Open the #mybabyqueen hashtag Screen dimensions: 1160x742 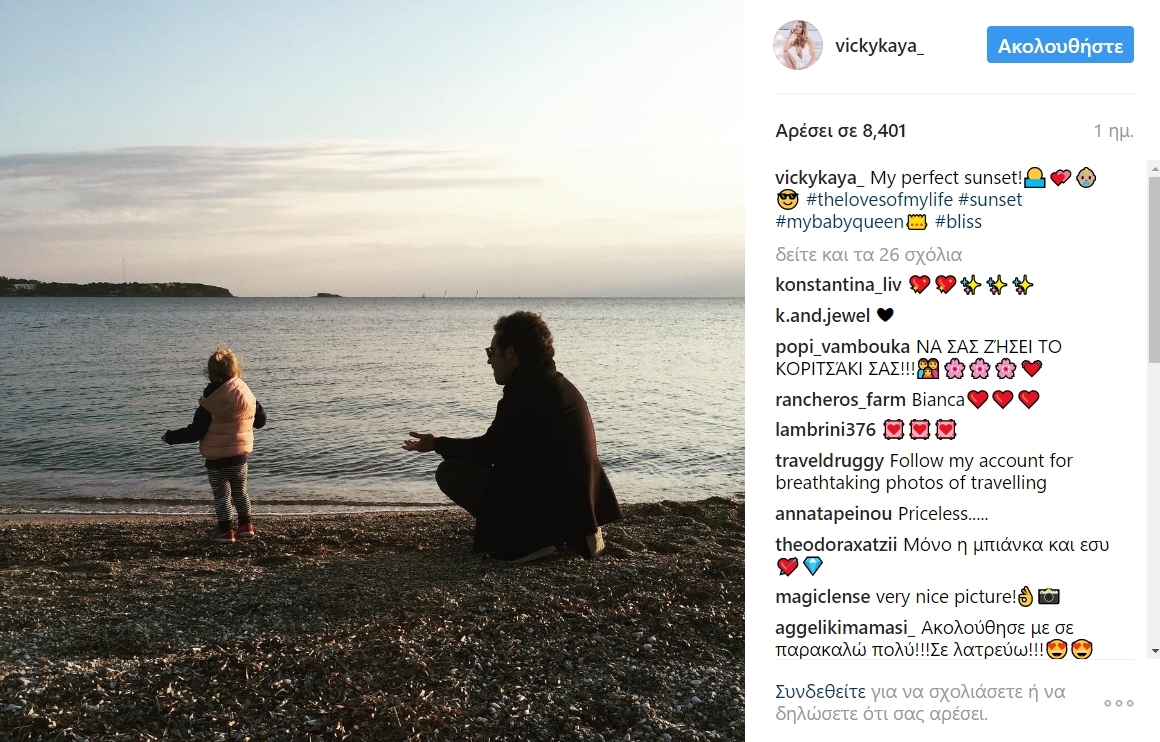pyautogui.click(x=840, y=222)
